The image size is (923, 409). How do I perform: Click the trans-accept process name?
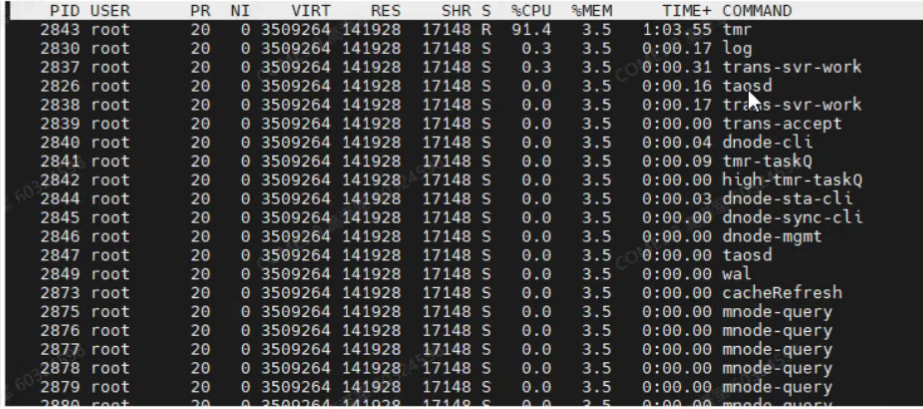tap(782, 124)
